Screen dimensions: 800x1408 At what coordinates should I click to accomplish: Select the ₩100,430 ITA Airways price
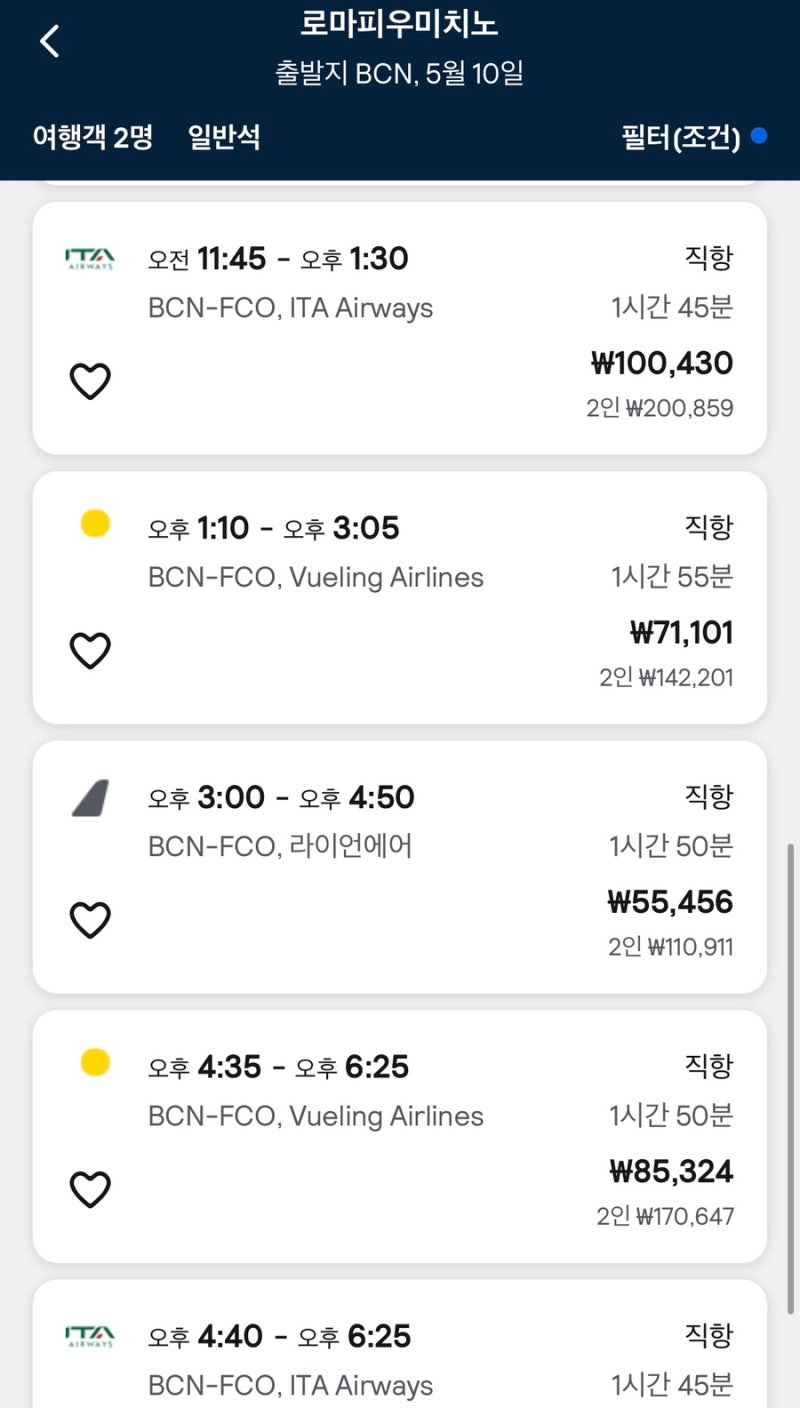coord(662,363)
